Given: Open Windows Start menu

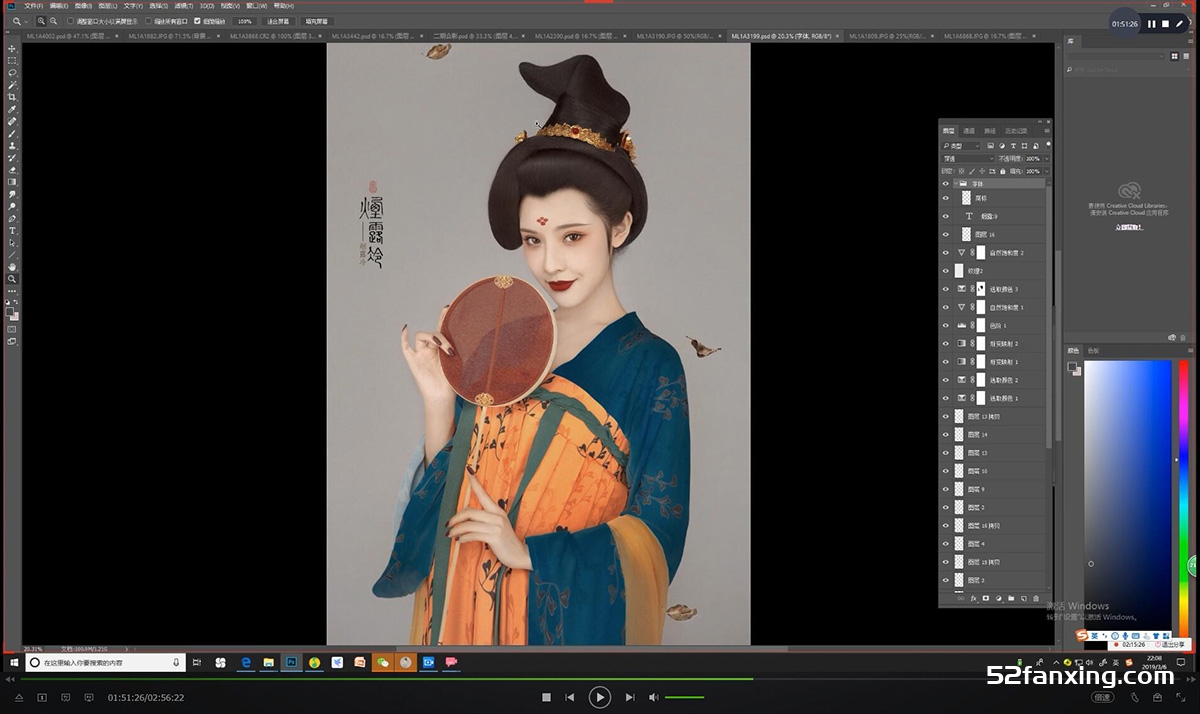Looking at the screenshot, I should coord(13,662).
